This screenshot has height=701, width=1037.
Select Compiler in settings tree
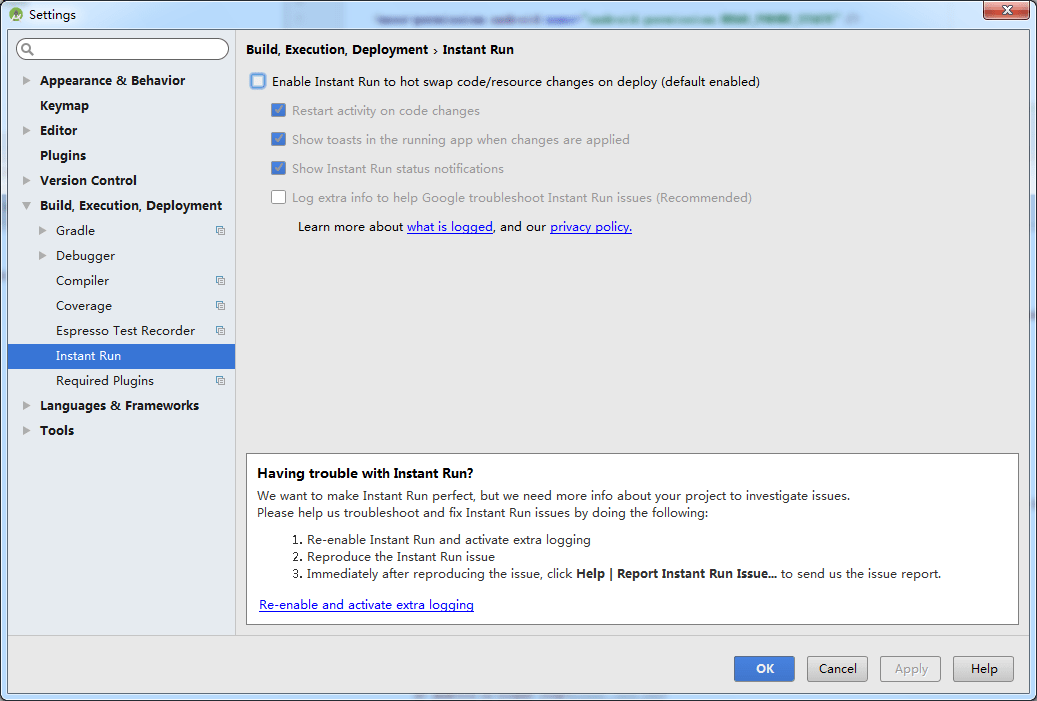coord(83,280)
